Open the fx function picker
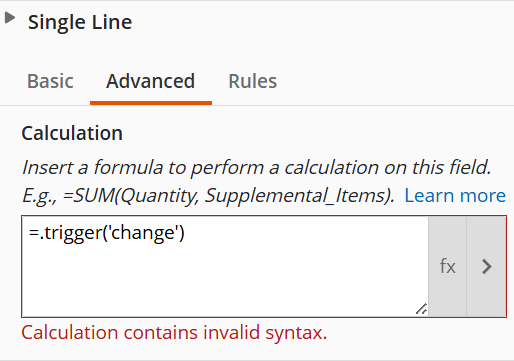This screenshot has height=361, width=514. coord(447,266)
